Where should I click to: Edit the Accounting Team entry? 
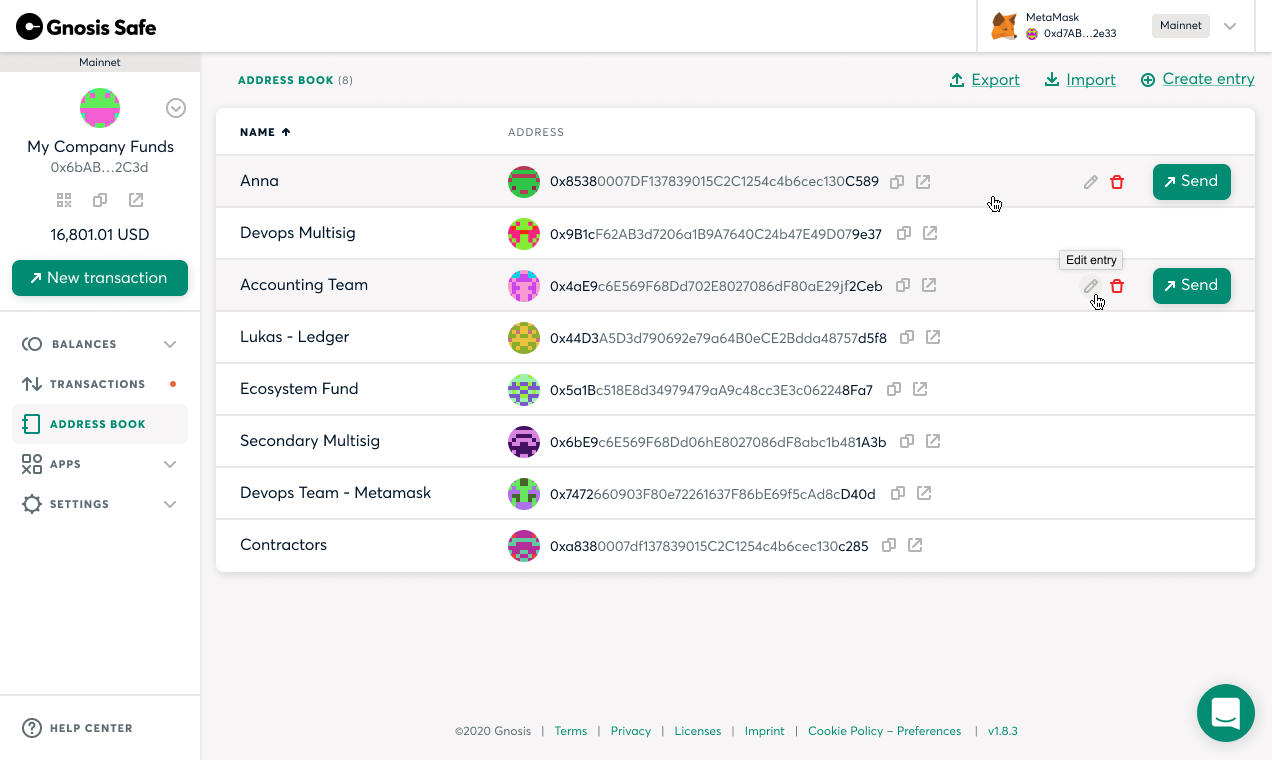[x=1091, y=286]
